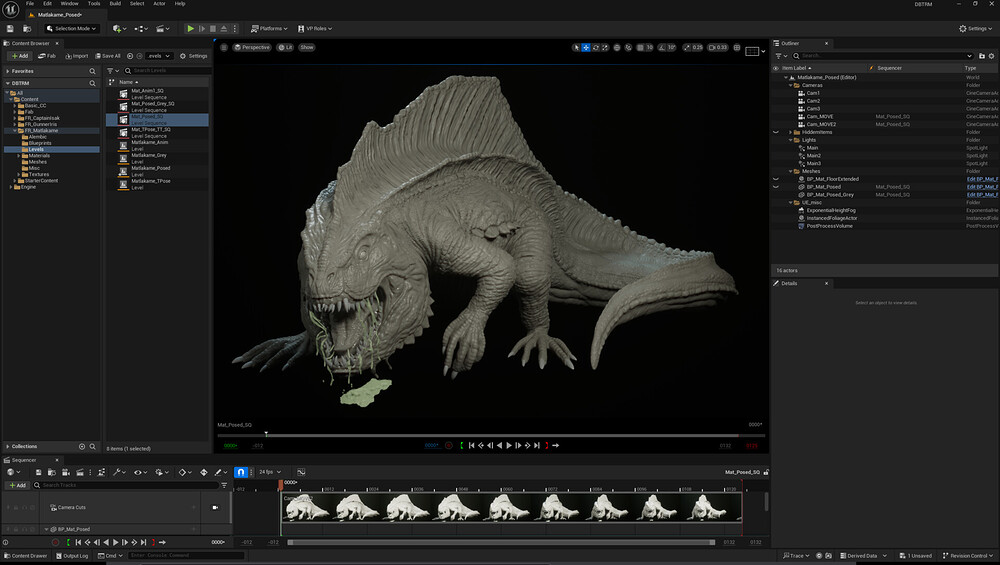Click the camera icon on the Camera Cuts track
The width and height of the screenshot is (1000, 565).
pyautogui.click(x=215, y=508)
